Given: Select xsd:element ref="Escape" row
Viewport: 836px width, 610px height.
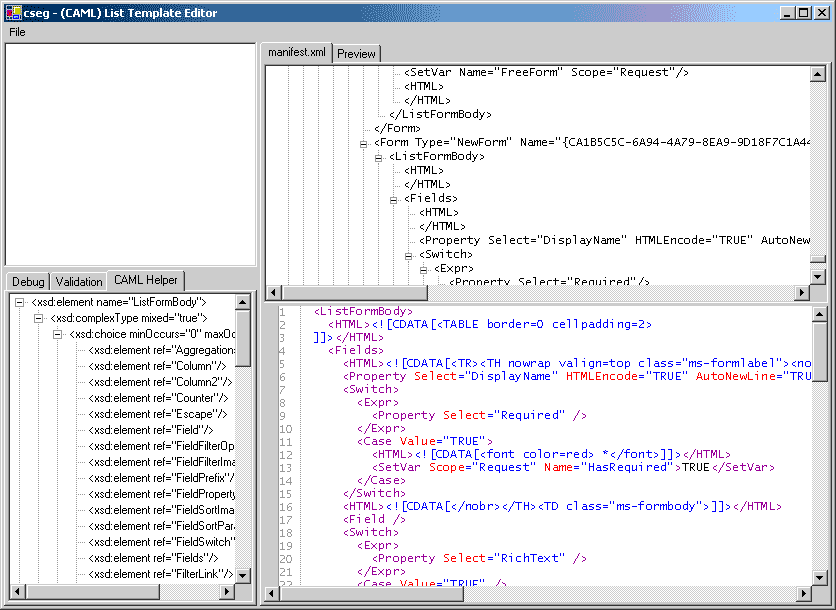Looking at the screenshot, I should click(x=158, y=414).
